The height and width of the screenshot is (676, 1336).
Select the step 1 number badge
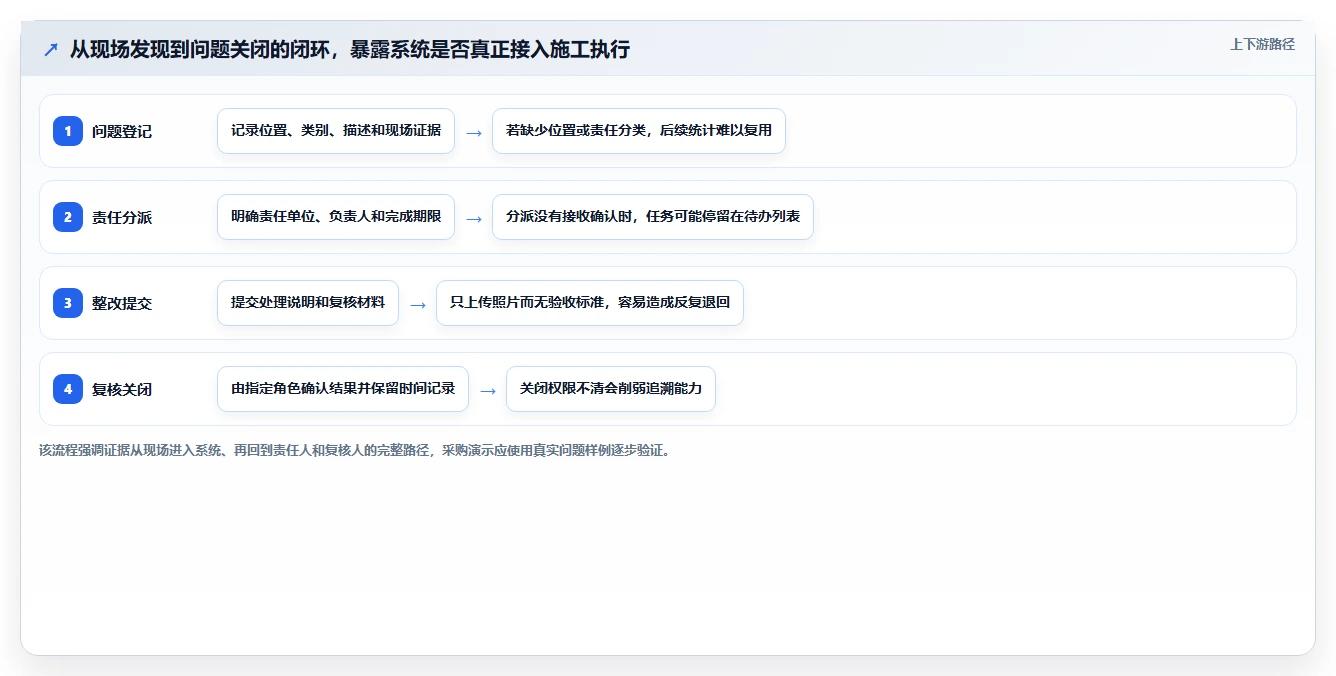68,131
